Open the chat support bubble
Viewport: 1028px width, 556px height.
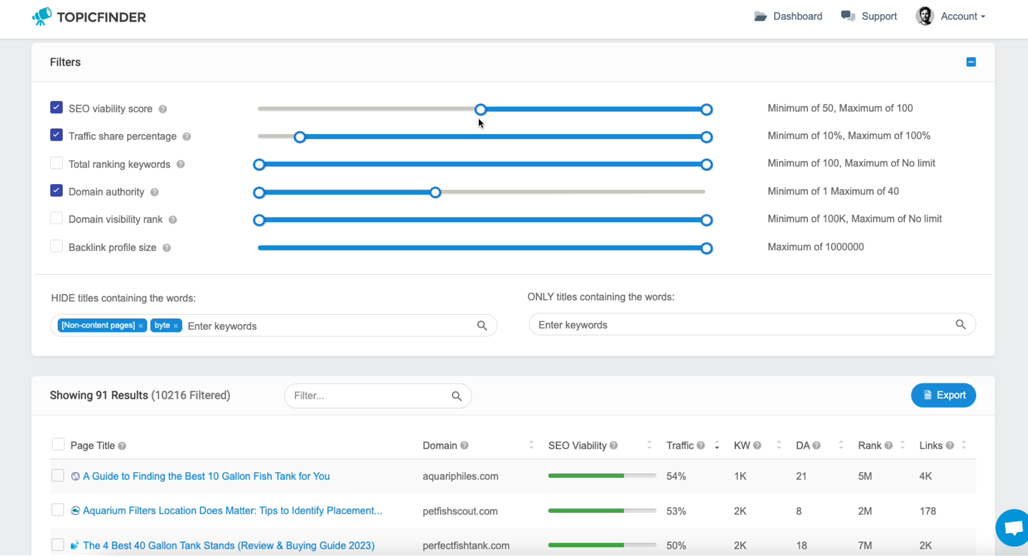point(1013,527)
